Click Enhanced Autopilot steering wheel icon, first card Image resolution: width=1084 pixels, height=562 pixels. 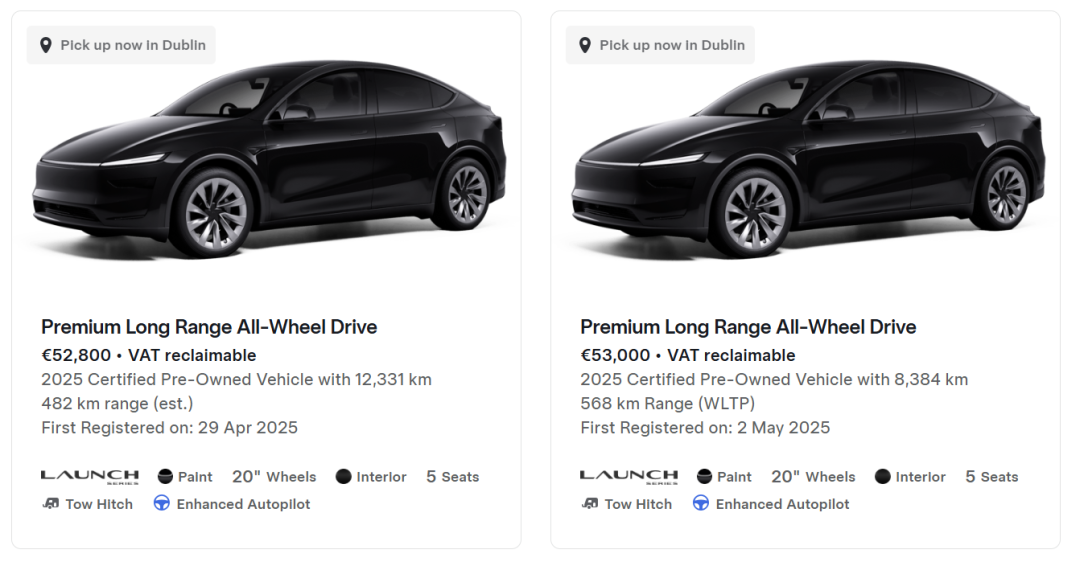pyautogui.click(x=162, y=504)
